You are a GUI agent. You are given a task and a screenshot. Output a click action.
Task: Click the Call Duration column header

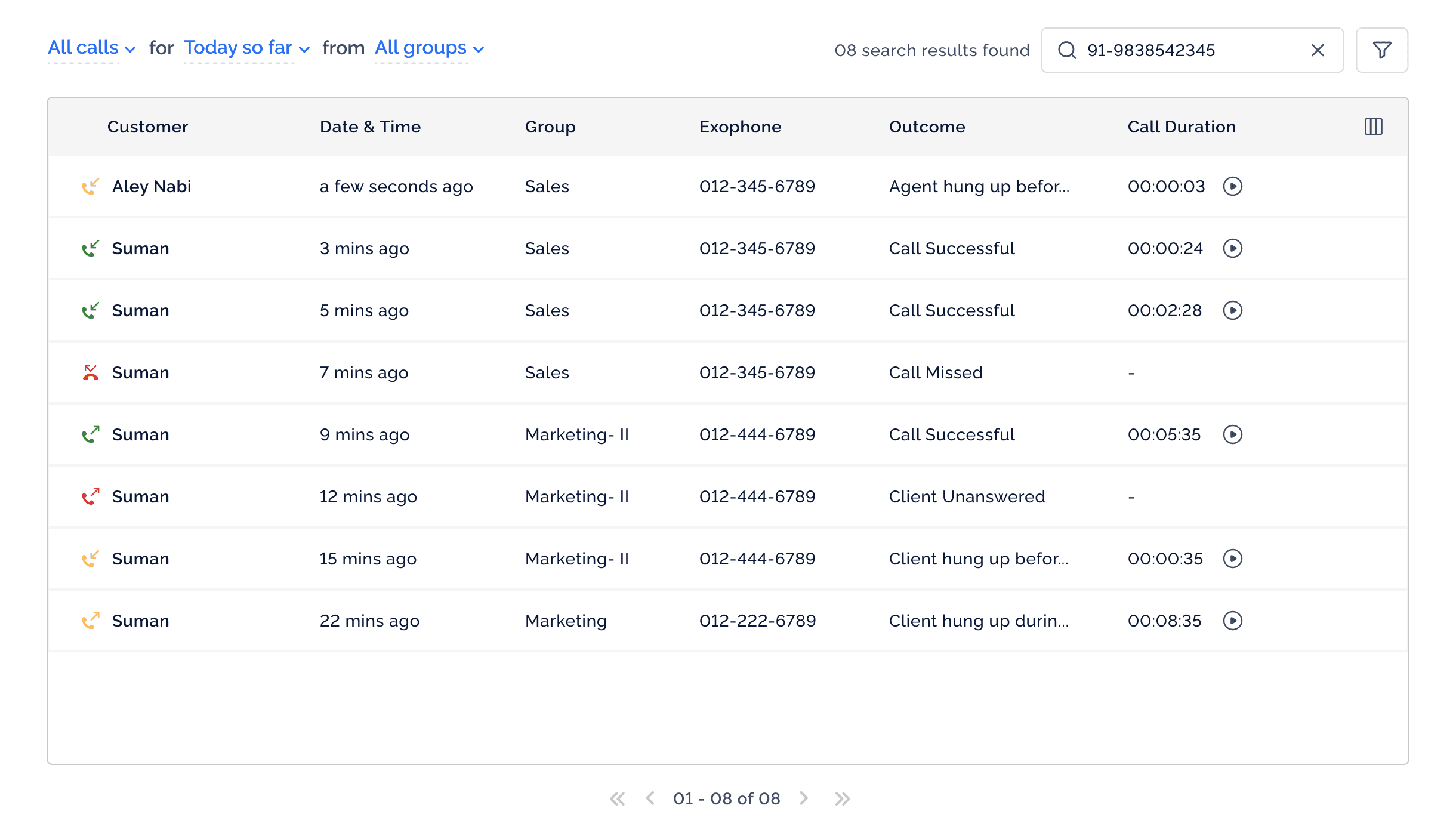pyautogui.click(x=1181, y=127)
